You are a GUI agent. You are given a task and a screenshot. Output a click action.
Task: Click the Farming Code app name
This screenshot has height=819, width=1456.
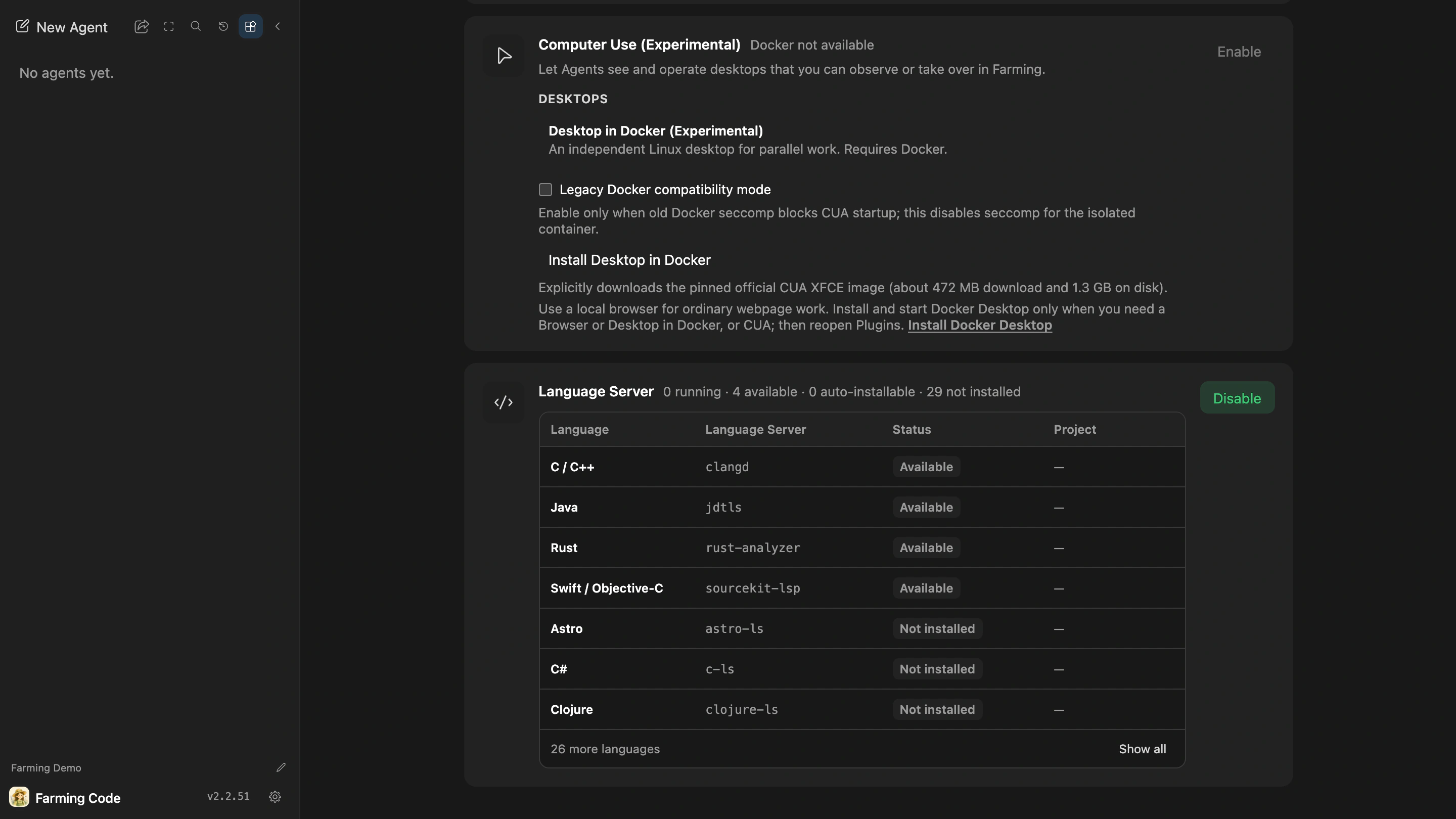point(78,798)
